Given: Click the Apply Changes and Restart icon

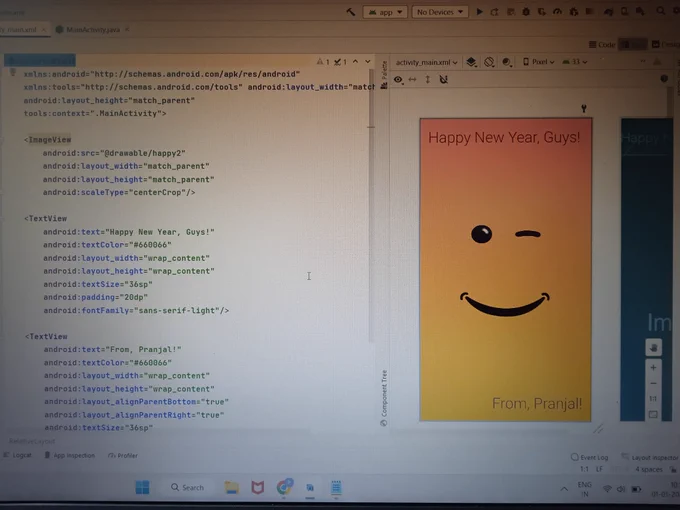Looking at the screenshot, I should [x=494, y=12].
